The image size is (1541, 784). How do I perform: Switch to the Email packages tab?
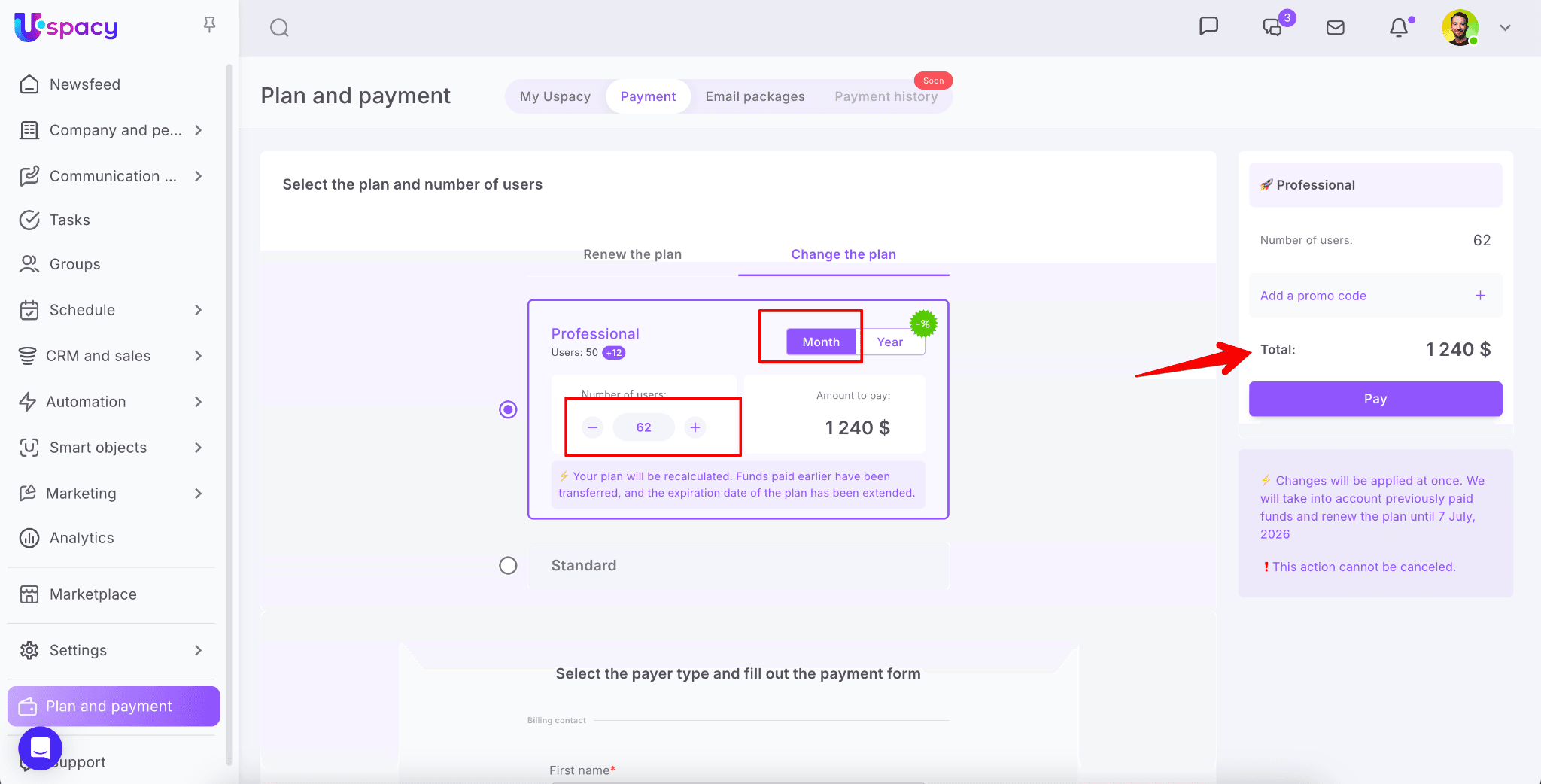(x=755, y=96)
